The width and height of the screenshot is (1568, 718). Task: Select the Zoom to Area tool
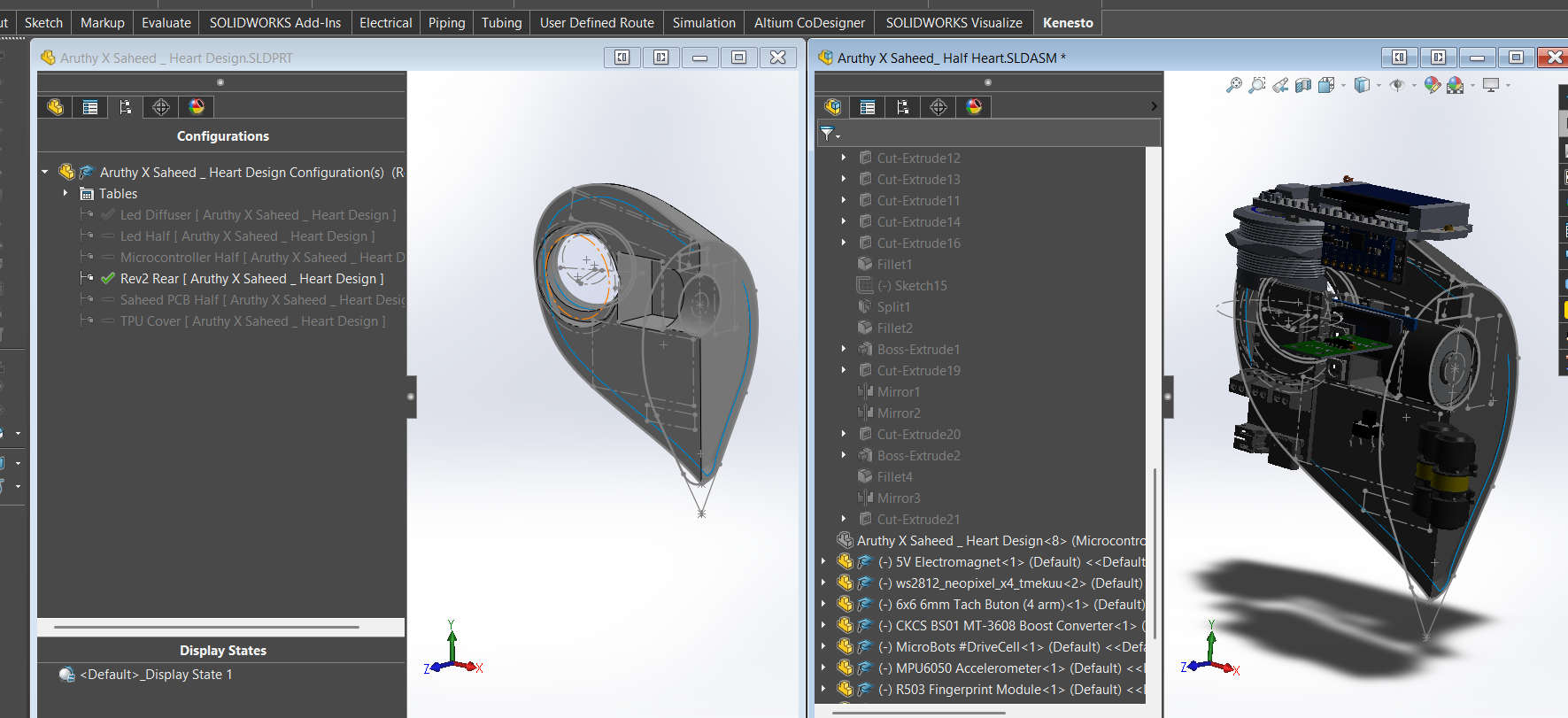coord(1256,85)
